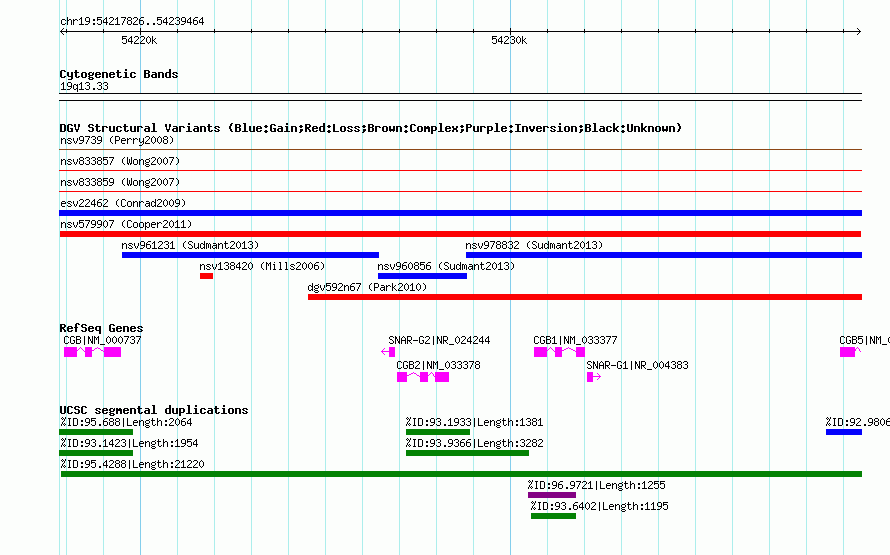Screen dimensions: 890x555
Task: Select the nsv833859 (Wong2007) label
Action: (120, 182)
